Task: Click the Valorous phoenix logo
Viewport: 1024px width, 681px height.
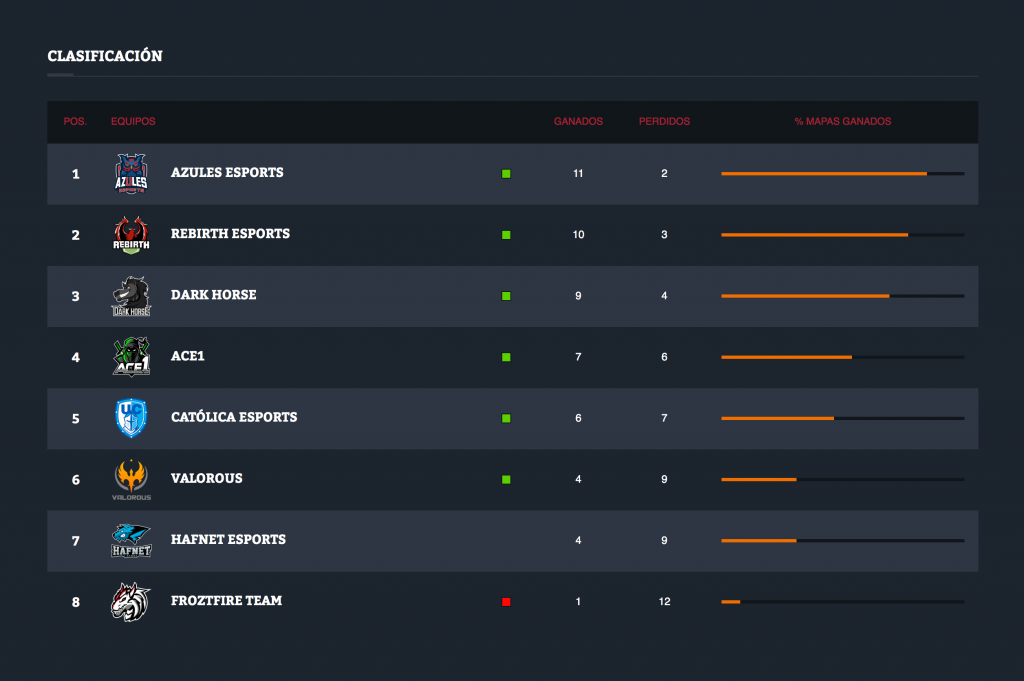Action: [131, 480]
